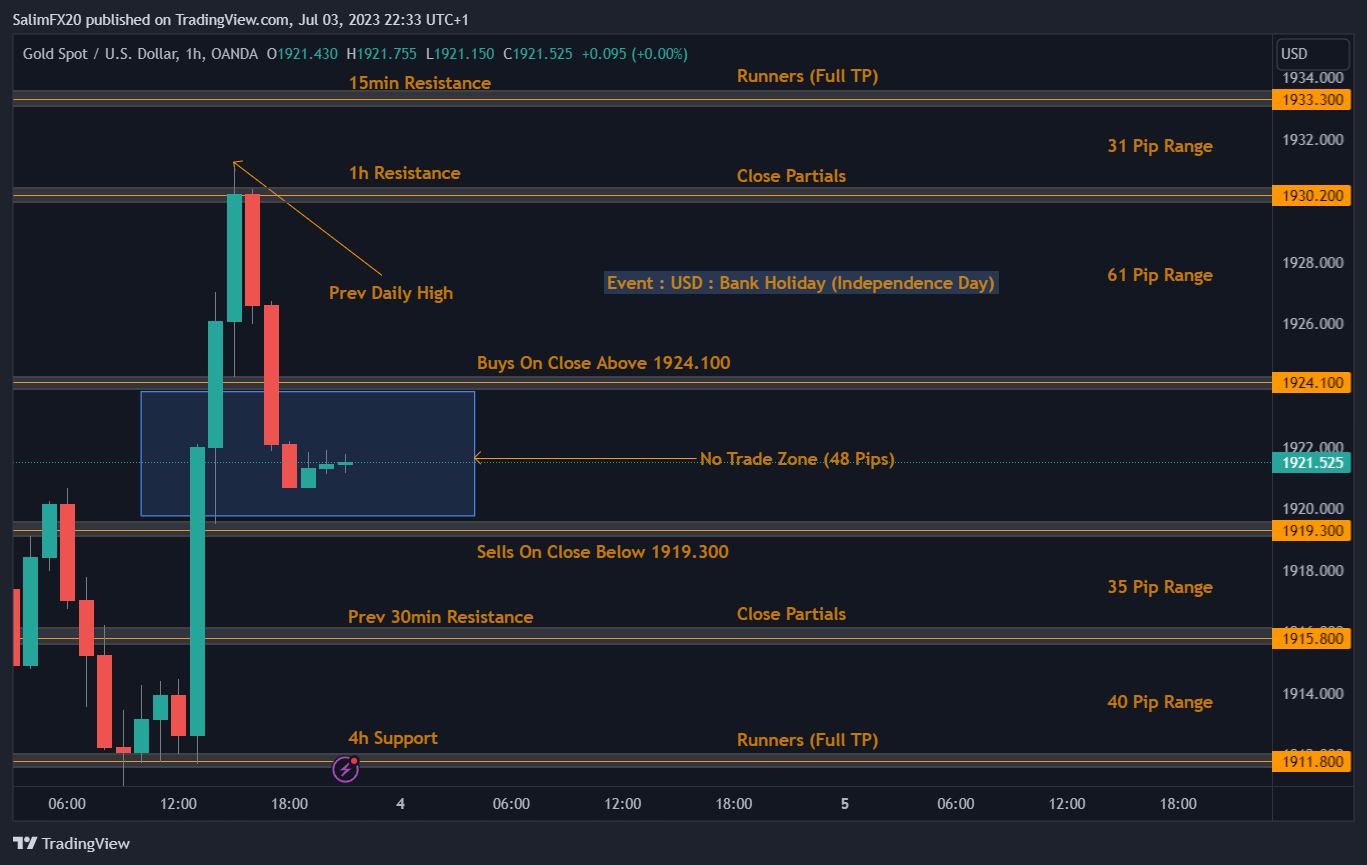Click the Bank Holiday event note
Image resolution: width=1367 pixels, height=865 pixels.
coord(800,283)
